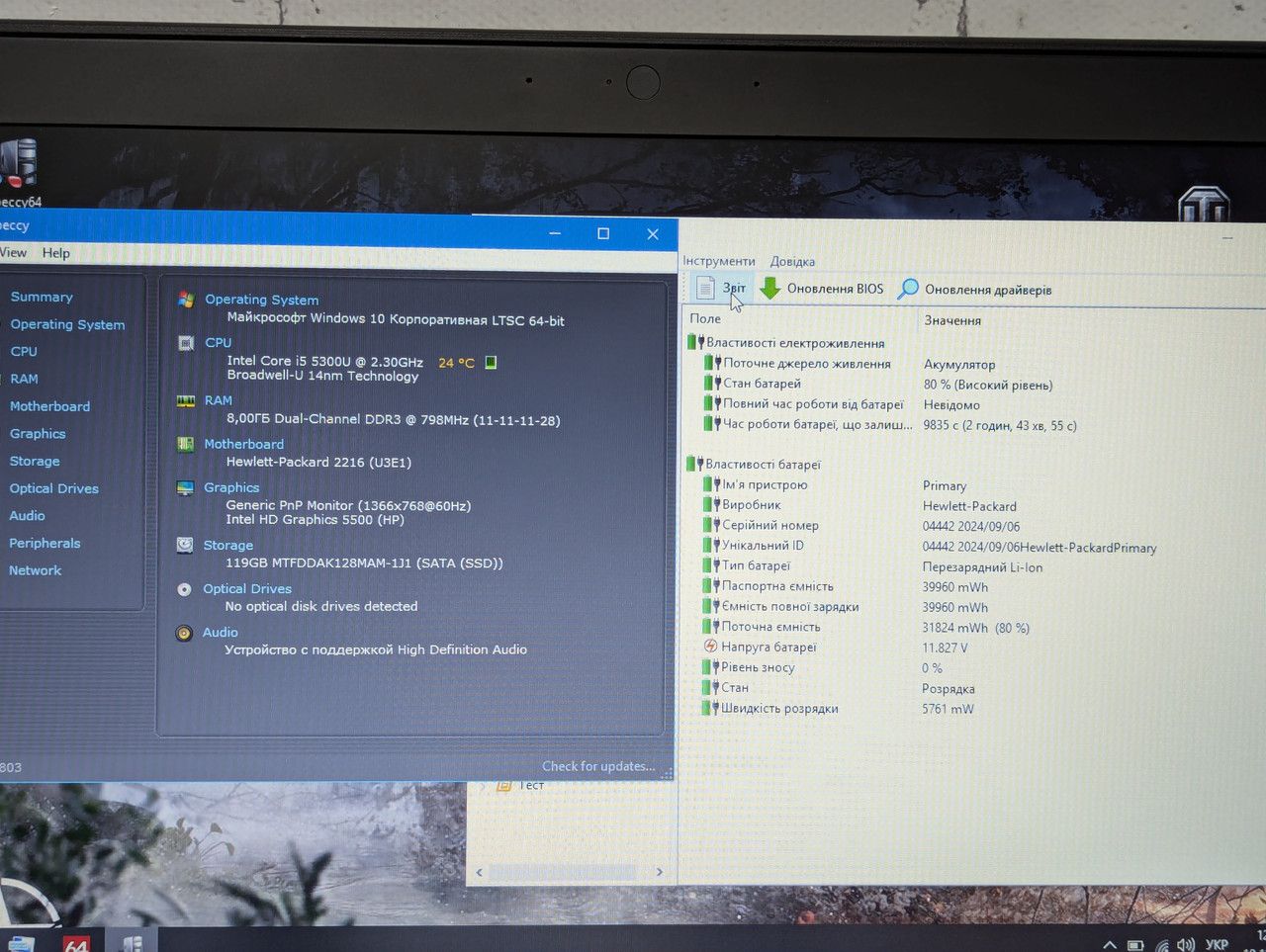This screenshot has height=952, width=1266.
Task: Click the network icon in the system tray
Action: (1161, 946)
